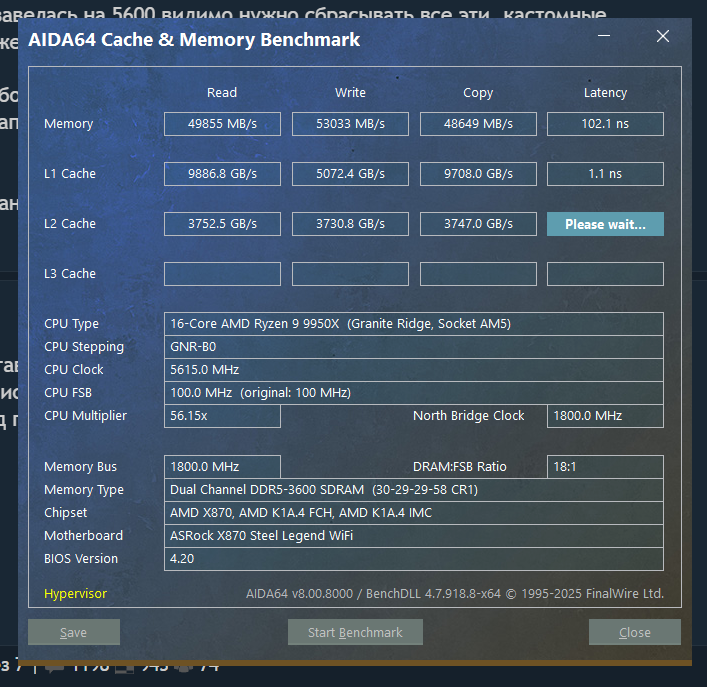
Task: Click the Memory row label
Action: coord(69,124)
